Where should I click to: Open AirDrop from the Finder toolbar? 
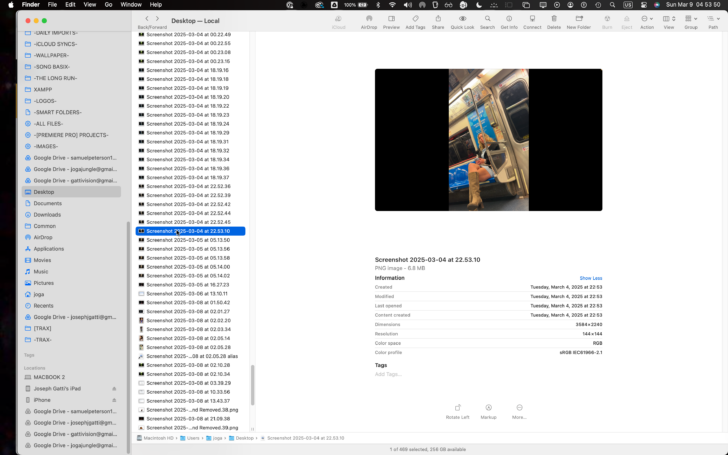pos(369,19)
